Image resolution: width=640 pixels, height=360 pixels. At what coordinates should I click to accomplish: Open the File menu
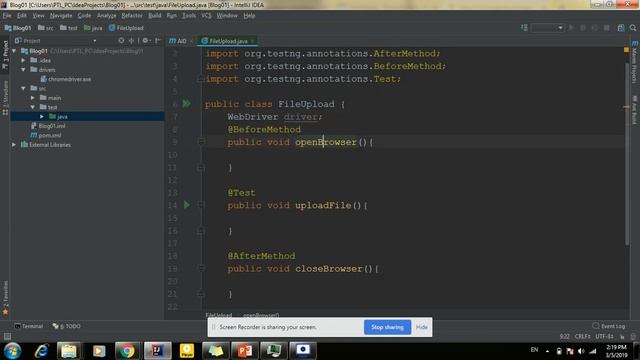7,16
